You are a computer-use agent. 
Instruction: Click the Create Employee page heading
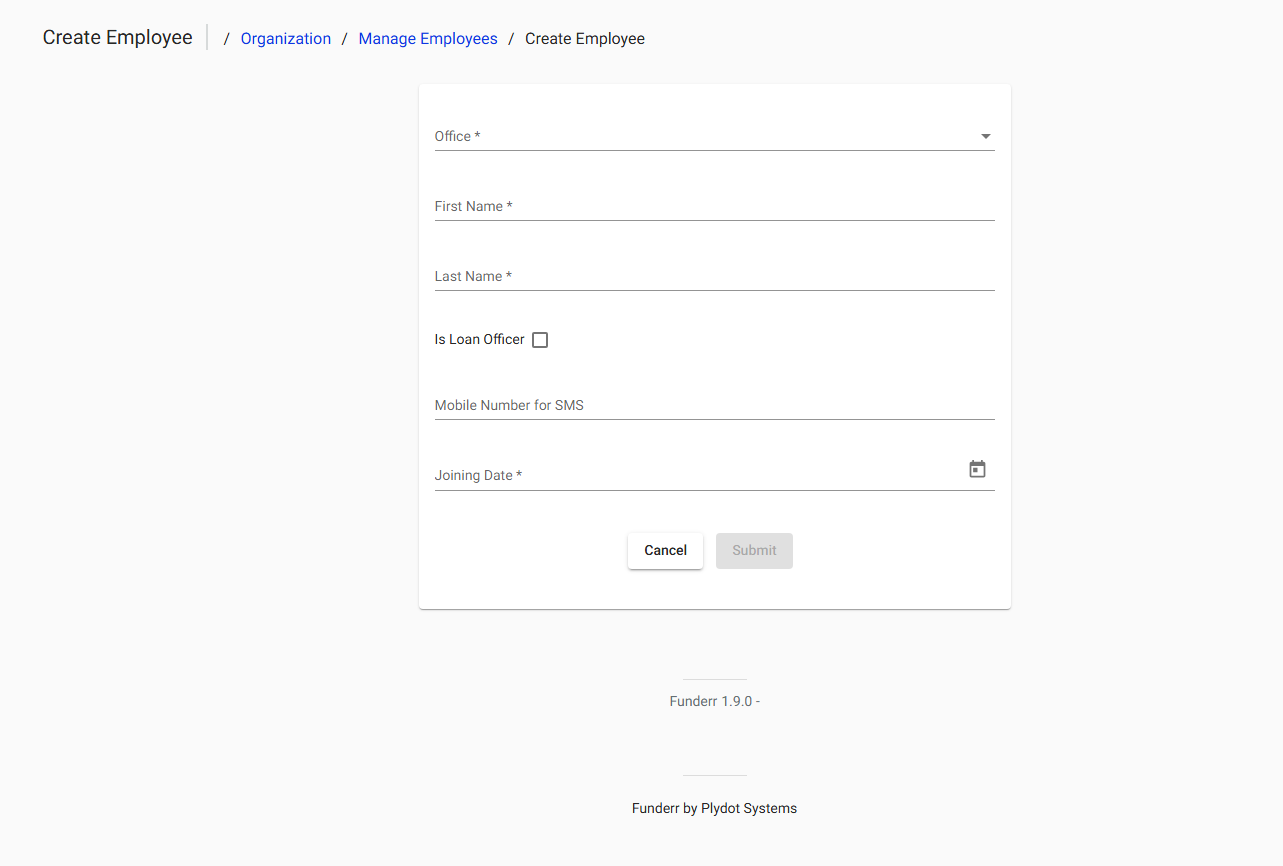(117, 37)
